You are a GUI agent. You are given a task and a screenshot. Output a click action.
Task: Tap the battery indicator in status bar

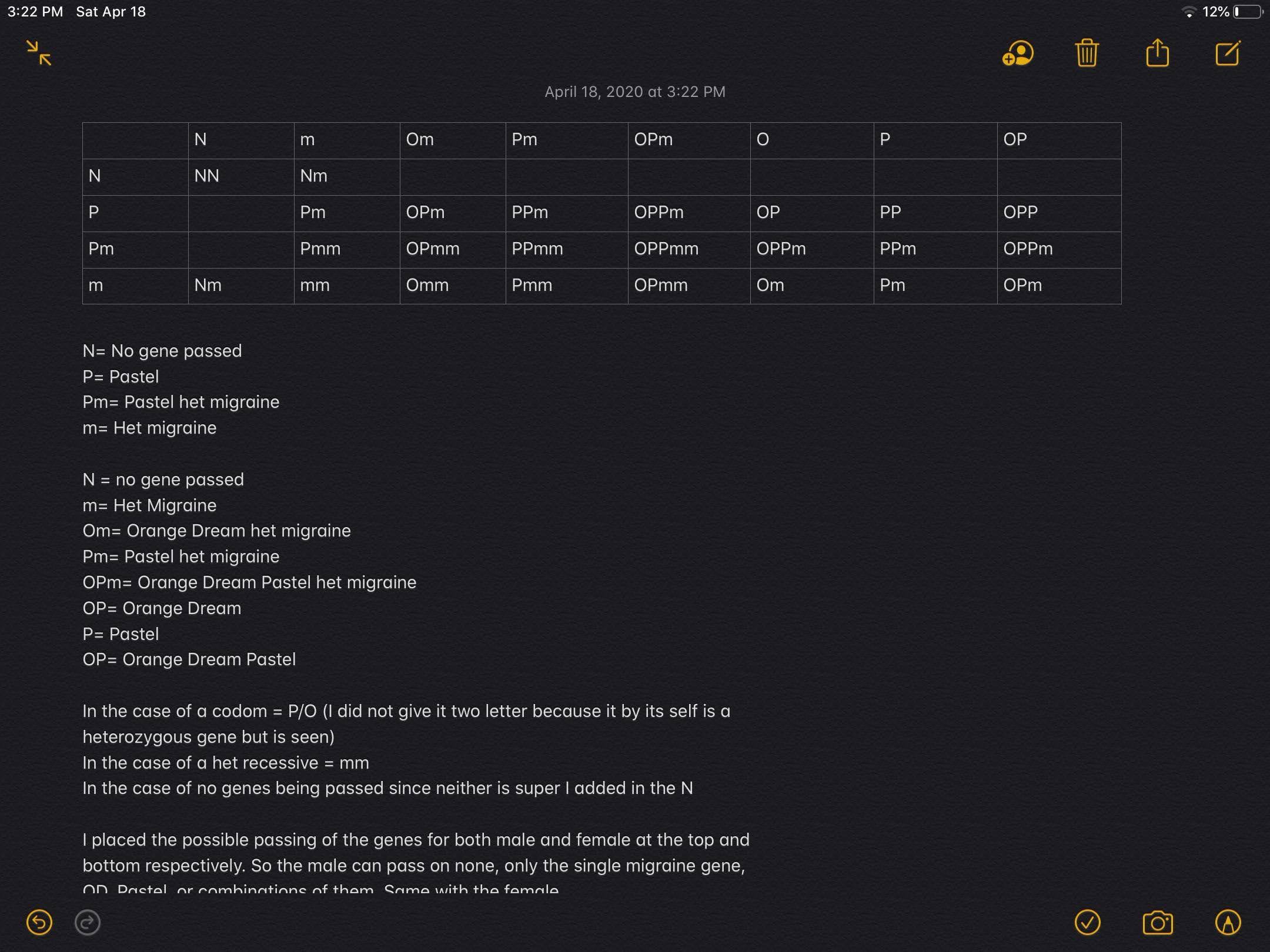[1248, 12]
